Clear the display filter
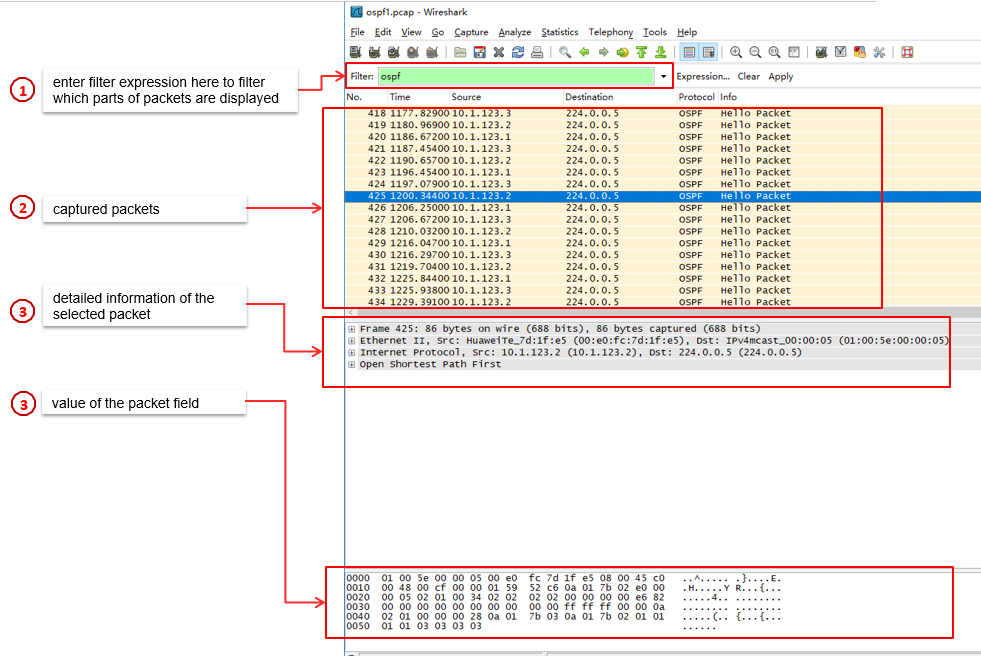Viewport: 981px width, 656px height. (748, 76)
